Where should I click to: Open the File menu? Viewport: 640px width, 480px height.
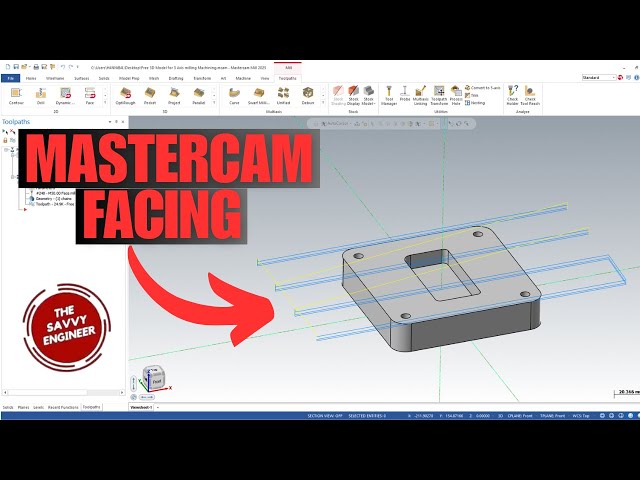(x=11, y=78)
